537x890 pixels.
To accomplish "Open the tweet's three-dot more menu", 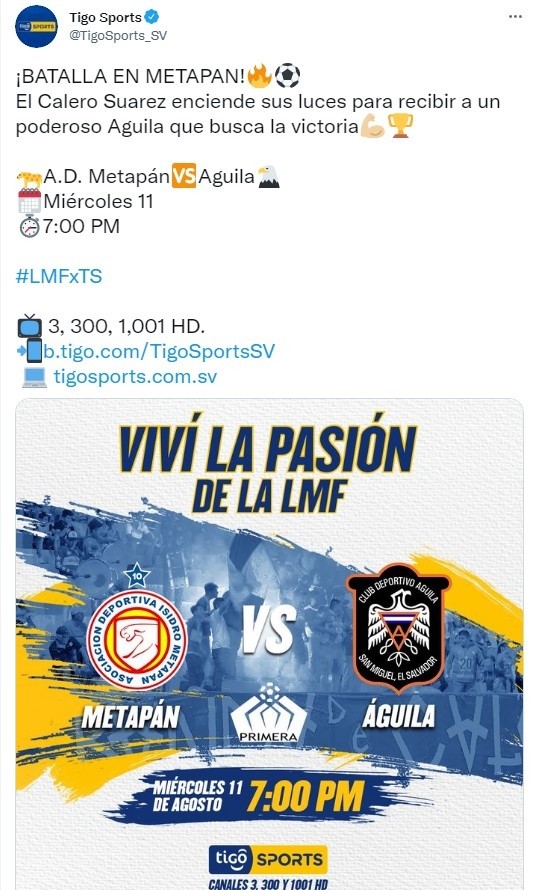I will click(515, 16).
